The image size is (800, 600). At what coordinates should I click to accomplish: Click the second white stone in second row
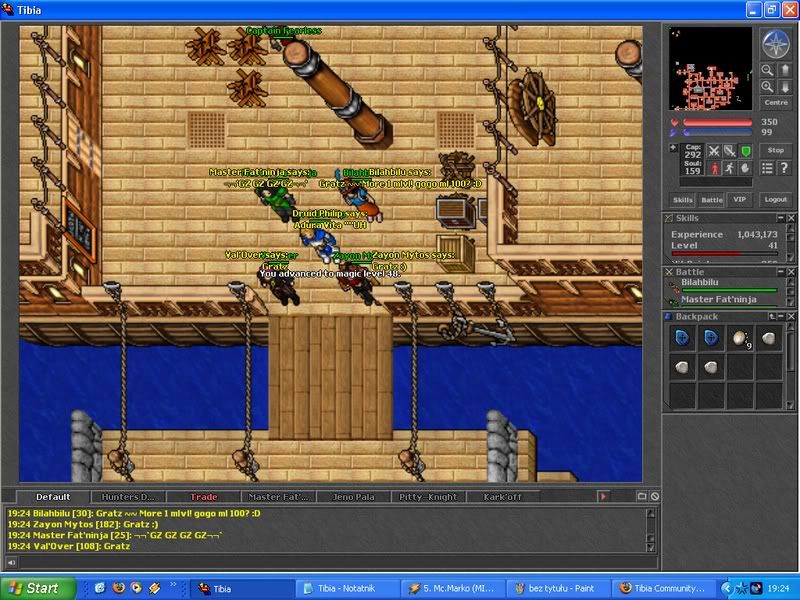[711, 367]
